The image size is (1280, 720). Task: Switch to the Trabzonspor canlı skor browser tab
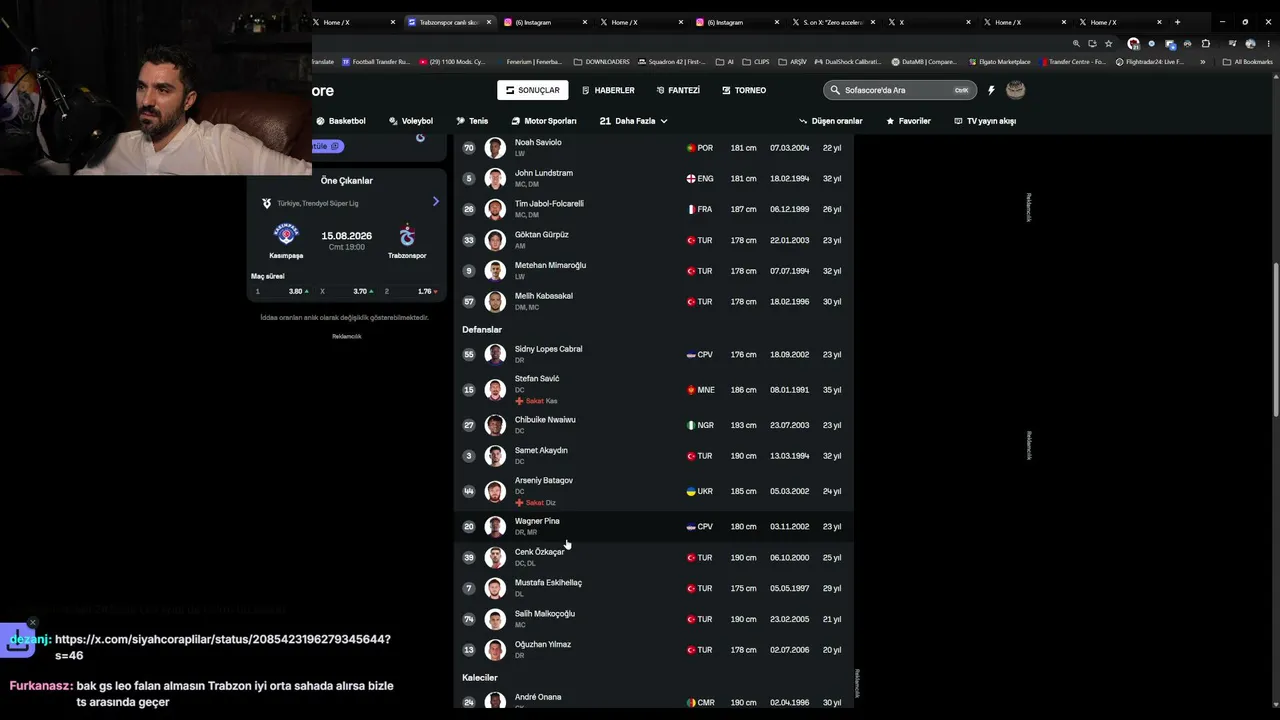click(449, 22)
